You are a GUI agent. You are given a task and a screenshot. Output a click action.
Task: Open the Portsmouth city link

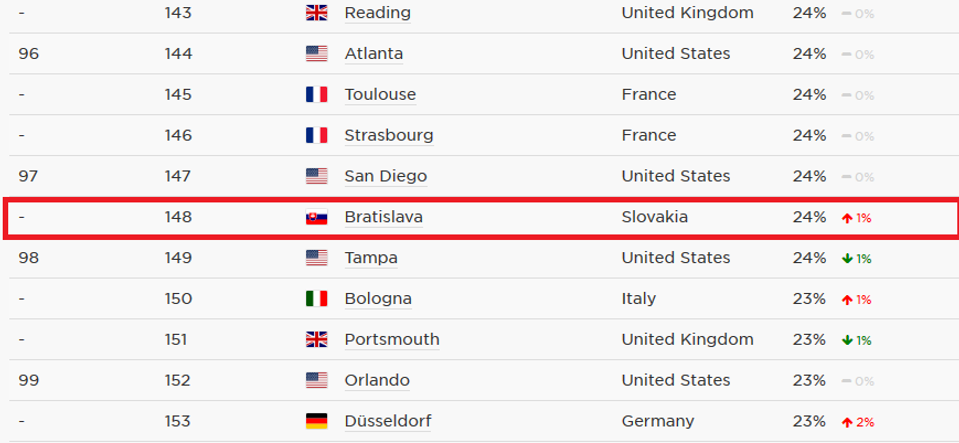391,340
